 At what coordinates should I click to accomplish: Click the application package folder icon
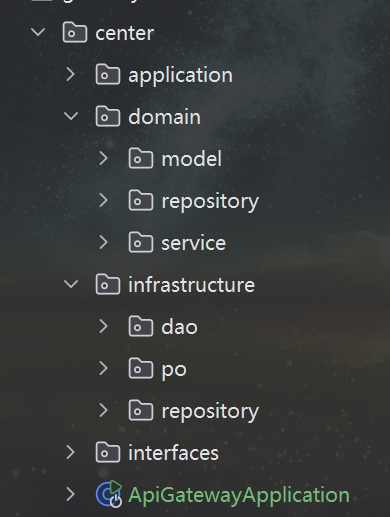[108, 74]
